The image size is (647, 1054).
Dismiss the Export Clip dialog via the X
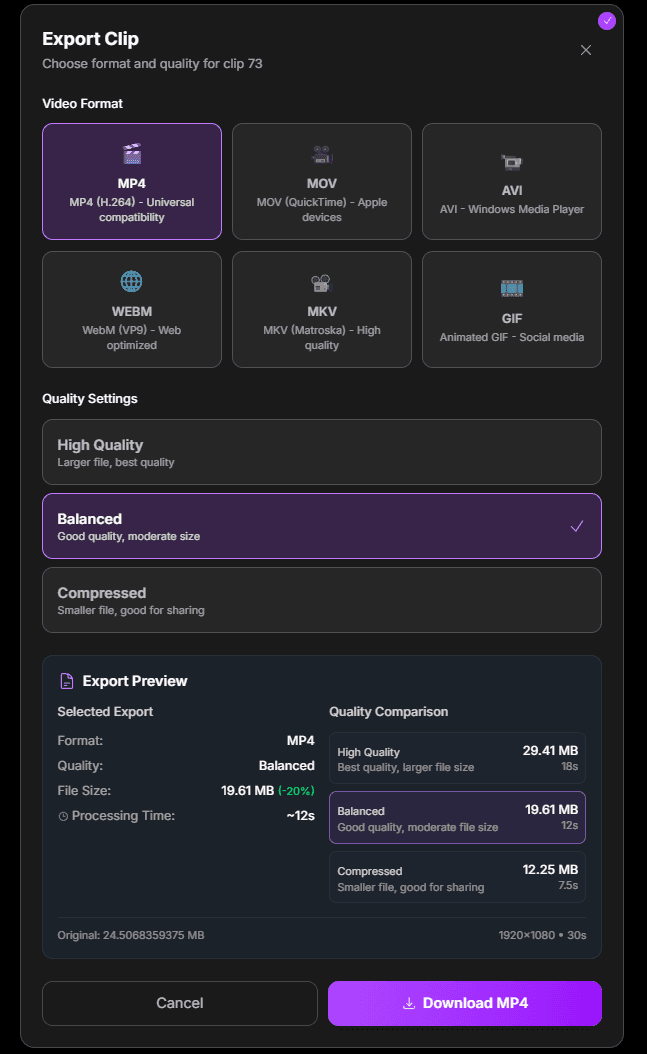[585, 50]
